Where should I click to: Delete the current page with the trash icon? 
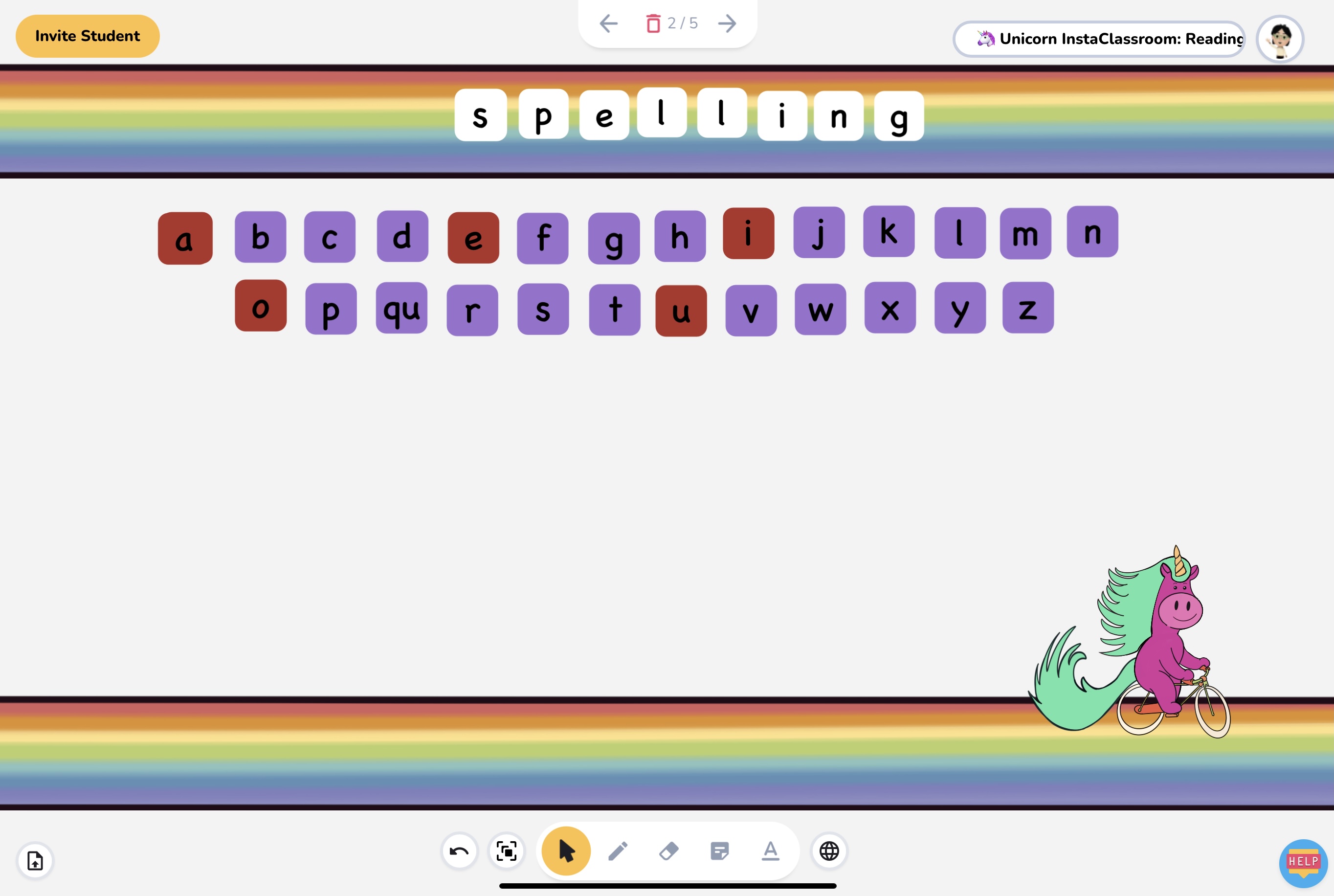point(653,23)
